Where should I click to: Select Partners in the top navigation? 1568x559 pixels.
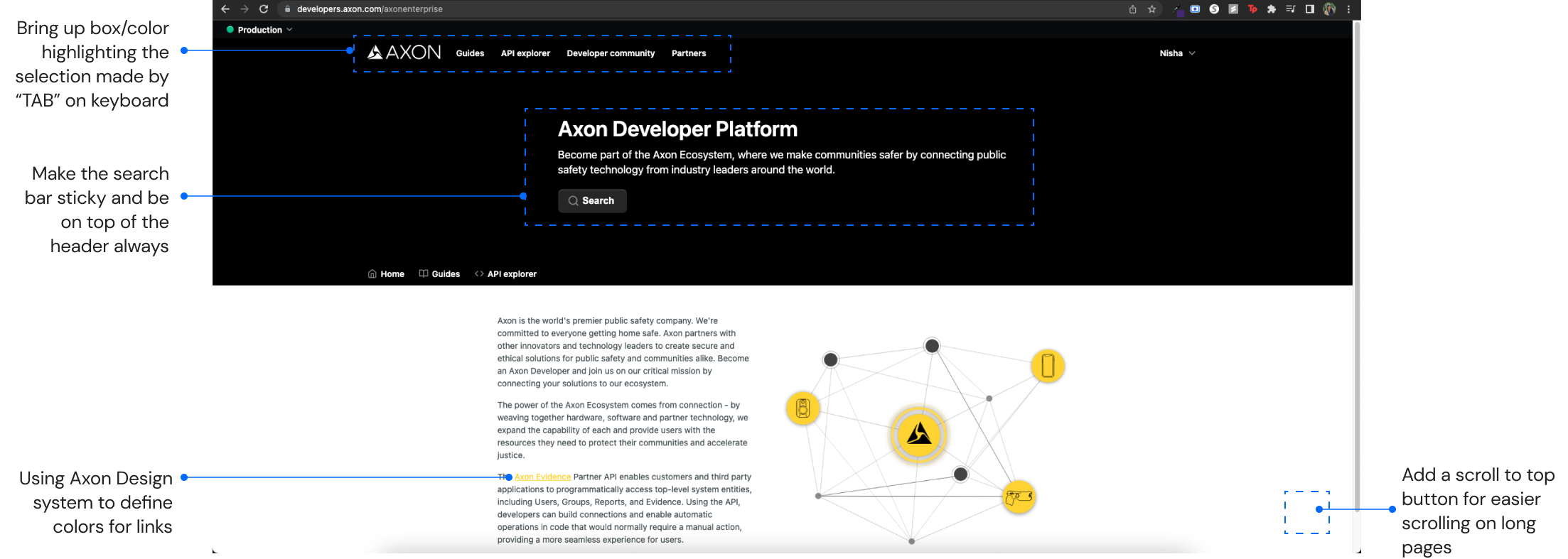click(688, 53)
